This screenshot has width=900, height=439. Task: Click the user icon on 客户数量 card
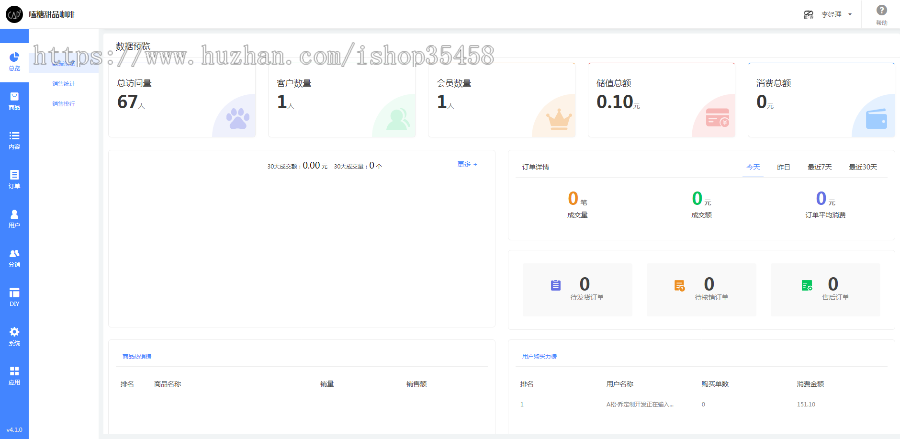[398, 119]
